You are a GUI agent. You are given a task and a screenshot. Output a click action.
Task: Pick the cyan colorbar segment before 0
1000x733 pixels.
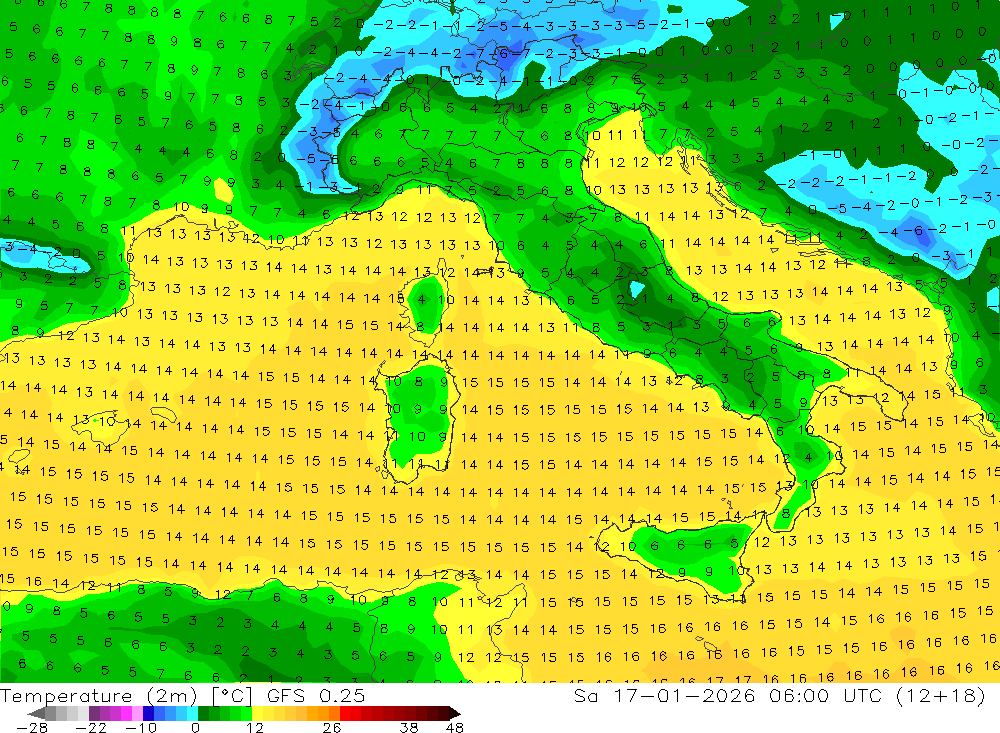(192, 714)
